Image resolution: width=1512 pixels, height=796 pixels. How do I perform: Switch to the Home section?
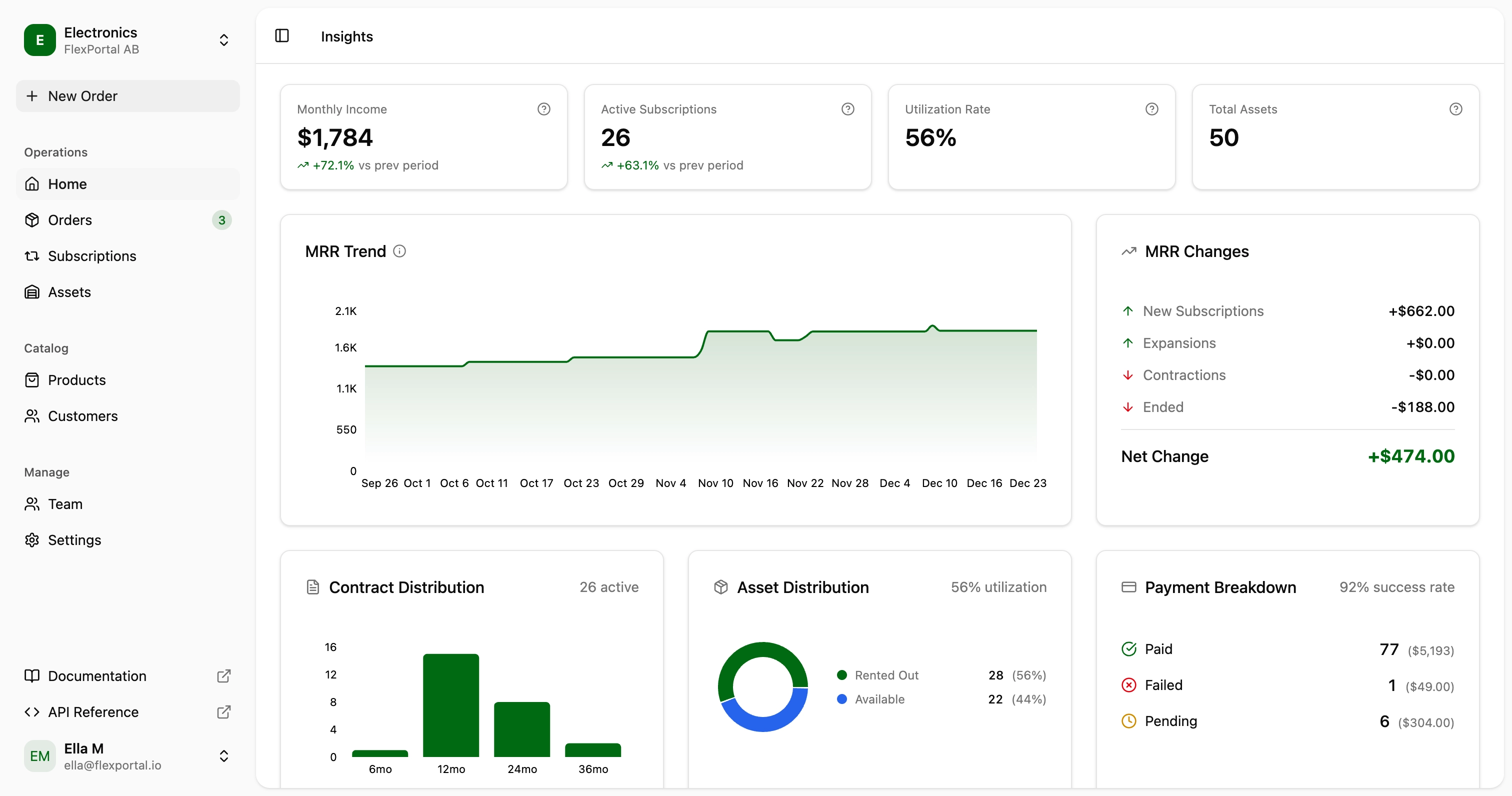67,183
